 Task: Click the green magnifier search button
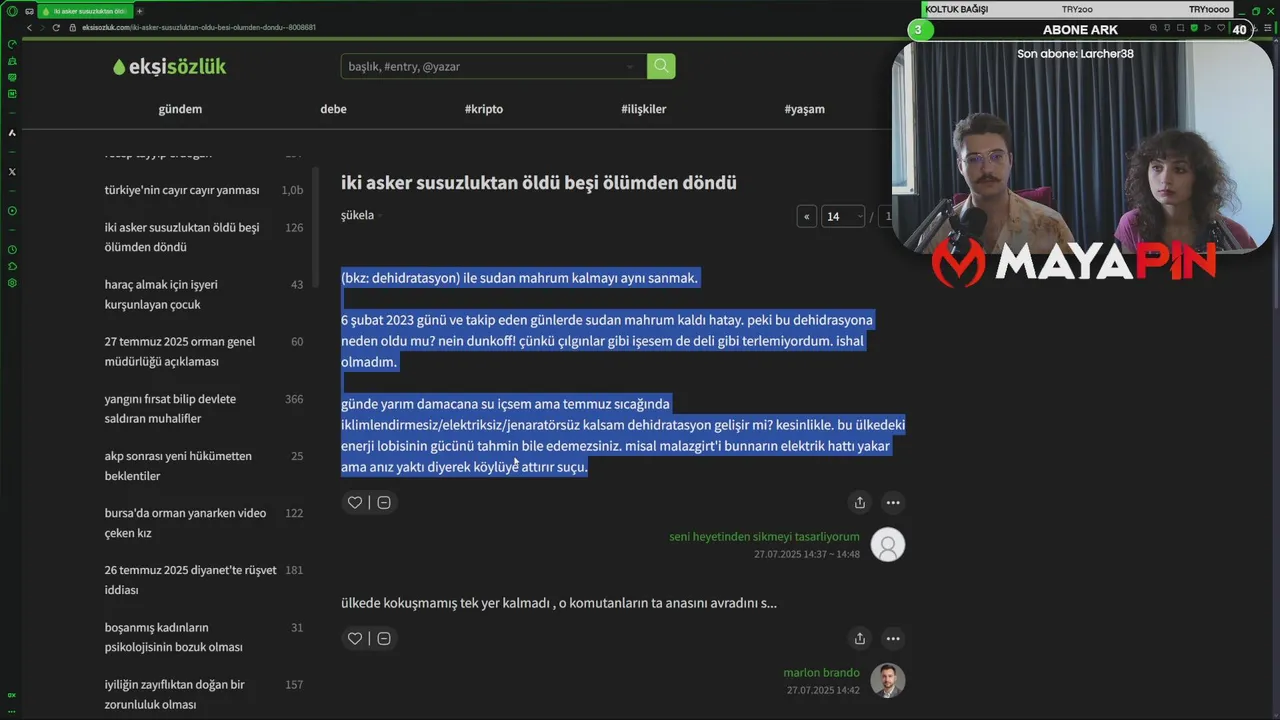661,66
